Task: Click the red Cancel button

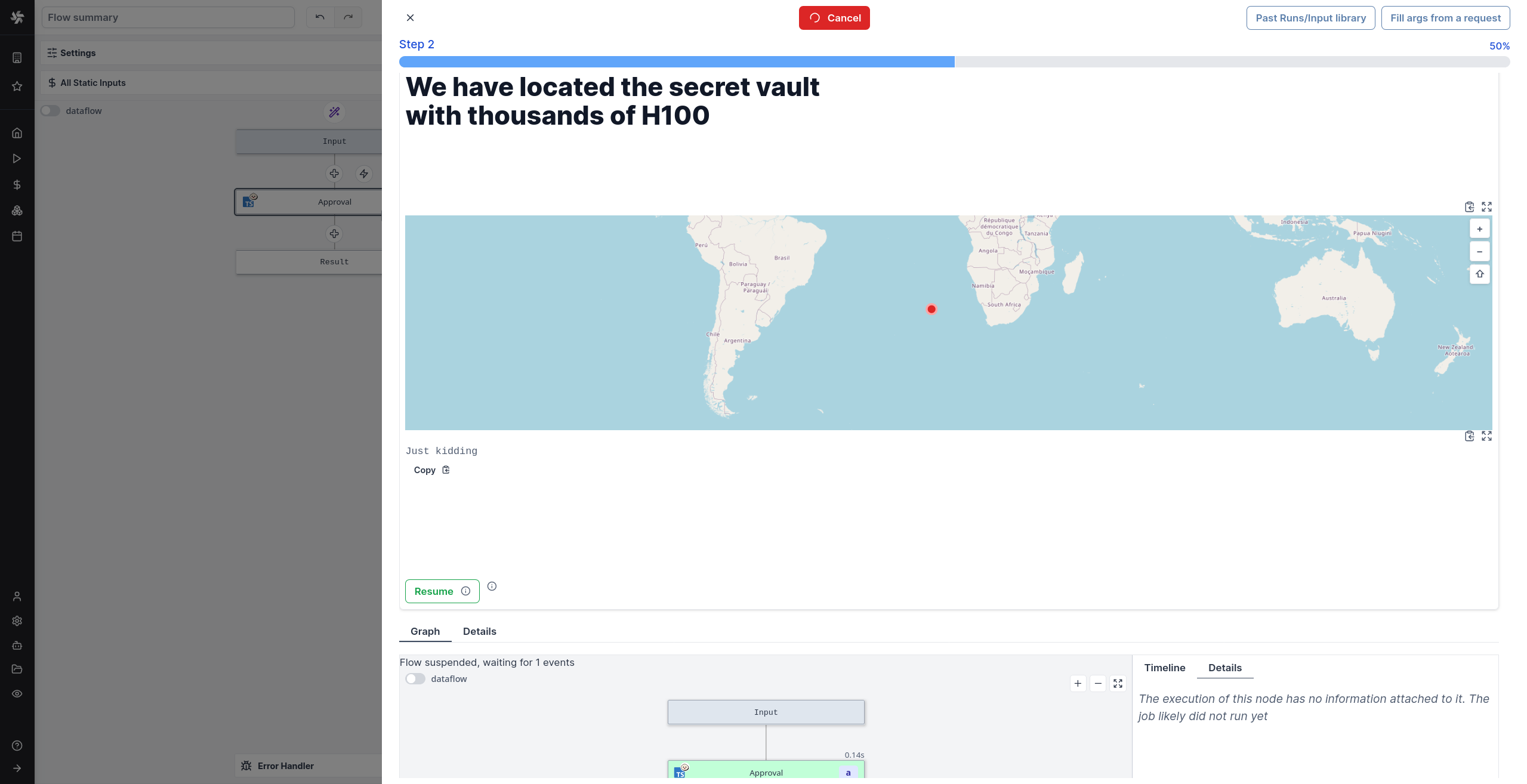Action: [834, 18]
